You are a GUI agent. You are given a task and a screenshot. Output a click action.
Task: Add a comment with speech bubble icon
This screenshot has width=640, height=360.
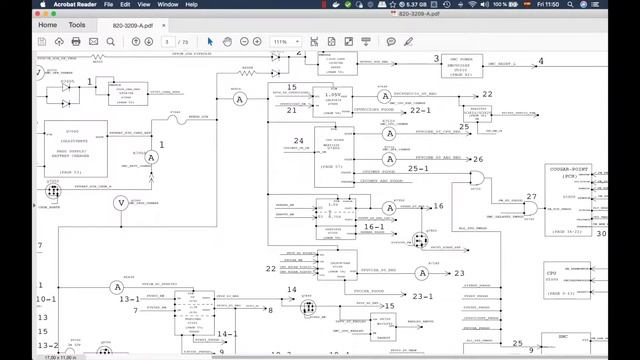[x=391, y=42]
